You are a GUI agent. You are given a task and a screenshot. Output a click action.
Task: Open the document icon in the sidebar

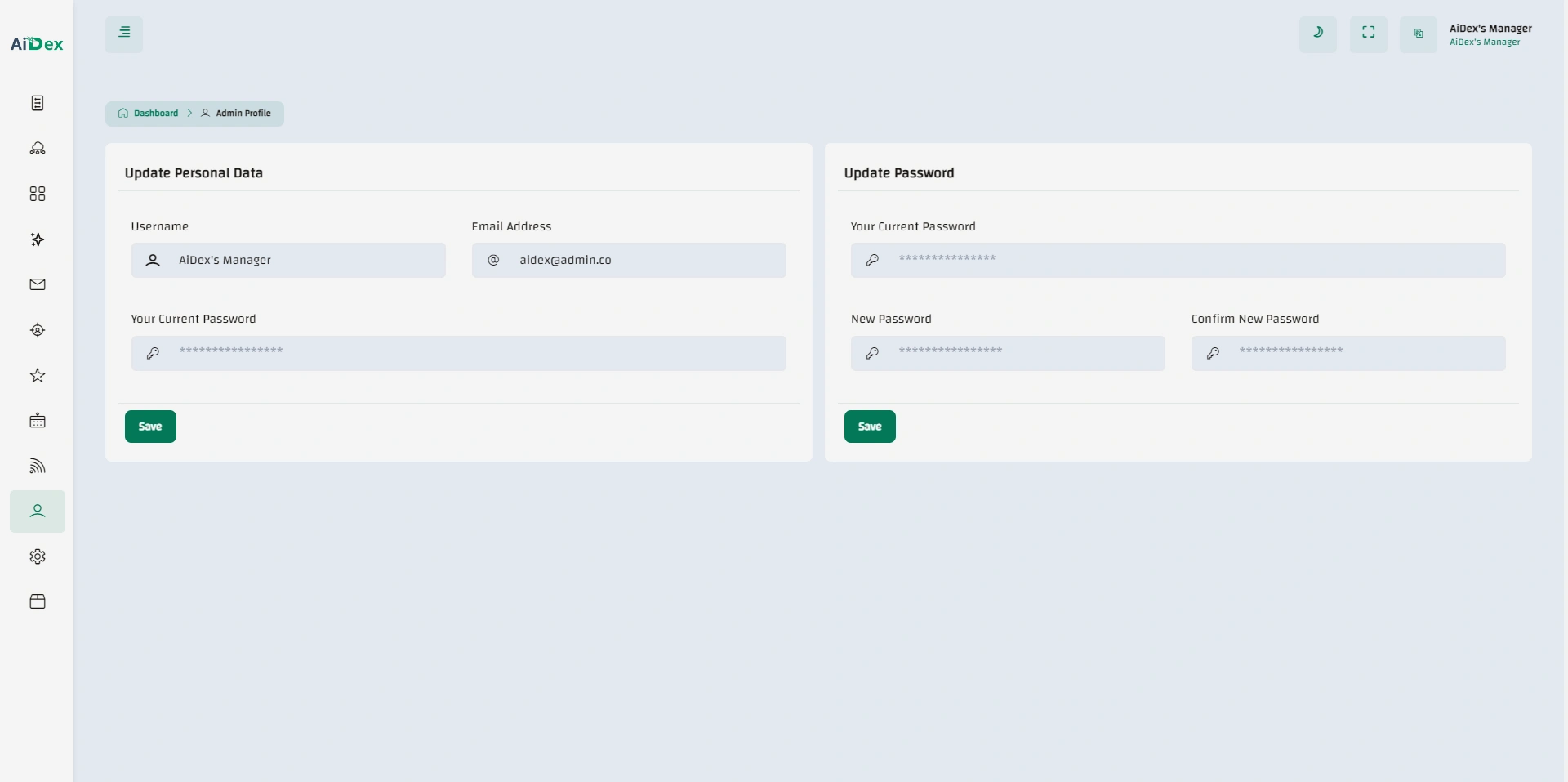click(x=38, y=103)
